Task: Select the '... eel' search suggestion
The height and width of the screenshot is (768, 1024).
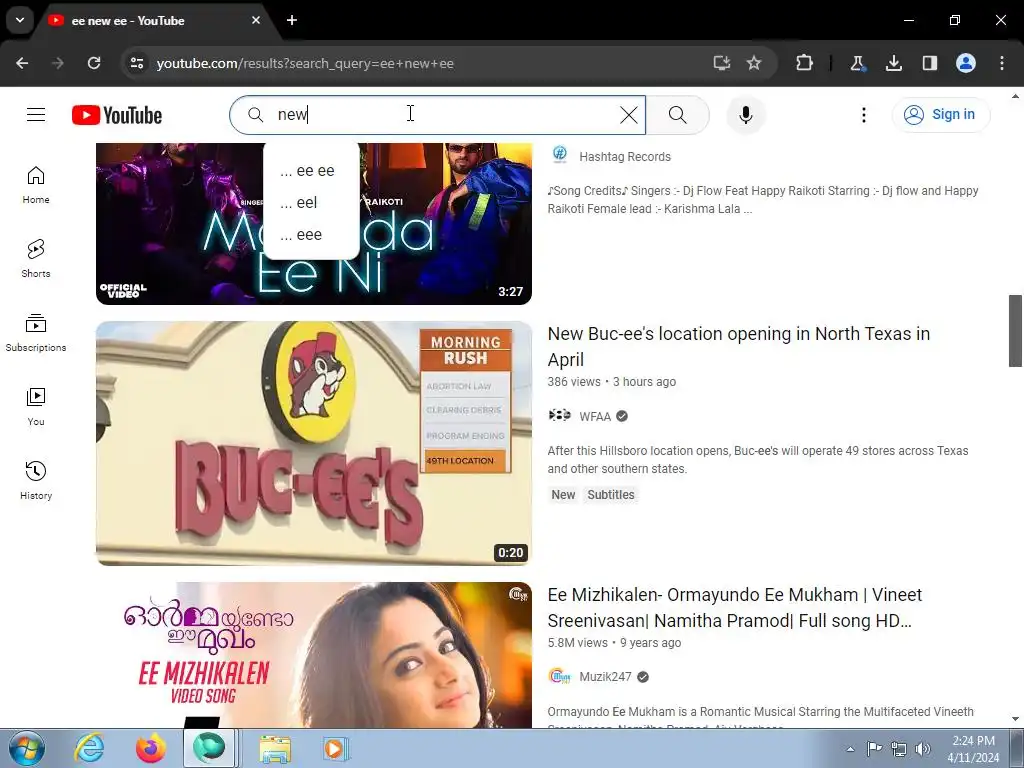Action: click(x=311, y=202)
